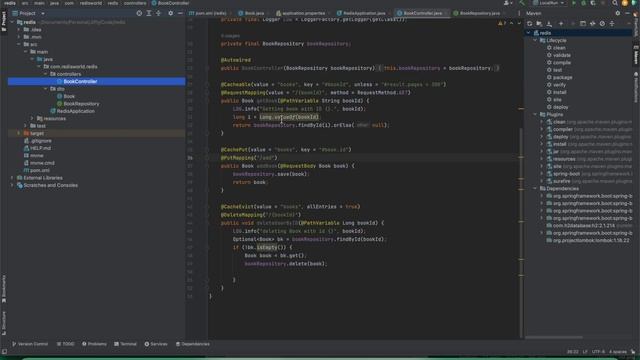This screenshot has width=640, height=360.
Task: Toggle Maven offline mode
Action: click(x=592, y=24)
